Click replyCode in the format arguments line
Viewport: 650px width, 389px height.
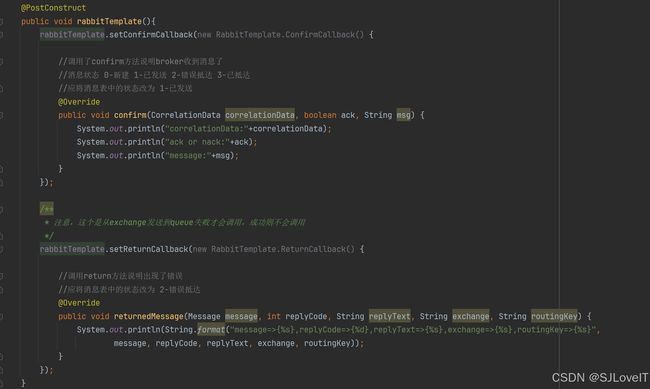coord(177,343)
